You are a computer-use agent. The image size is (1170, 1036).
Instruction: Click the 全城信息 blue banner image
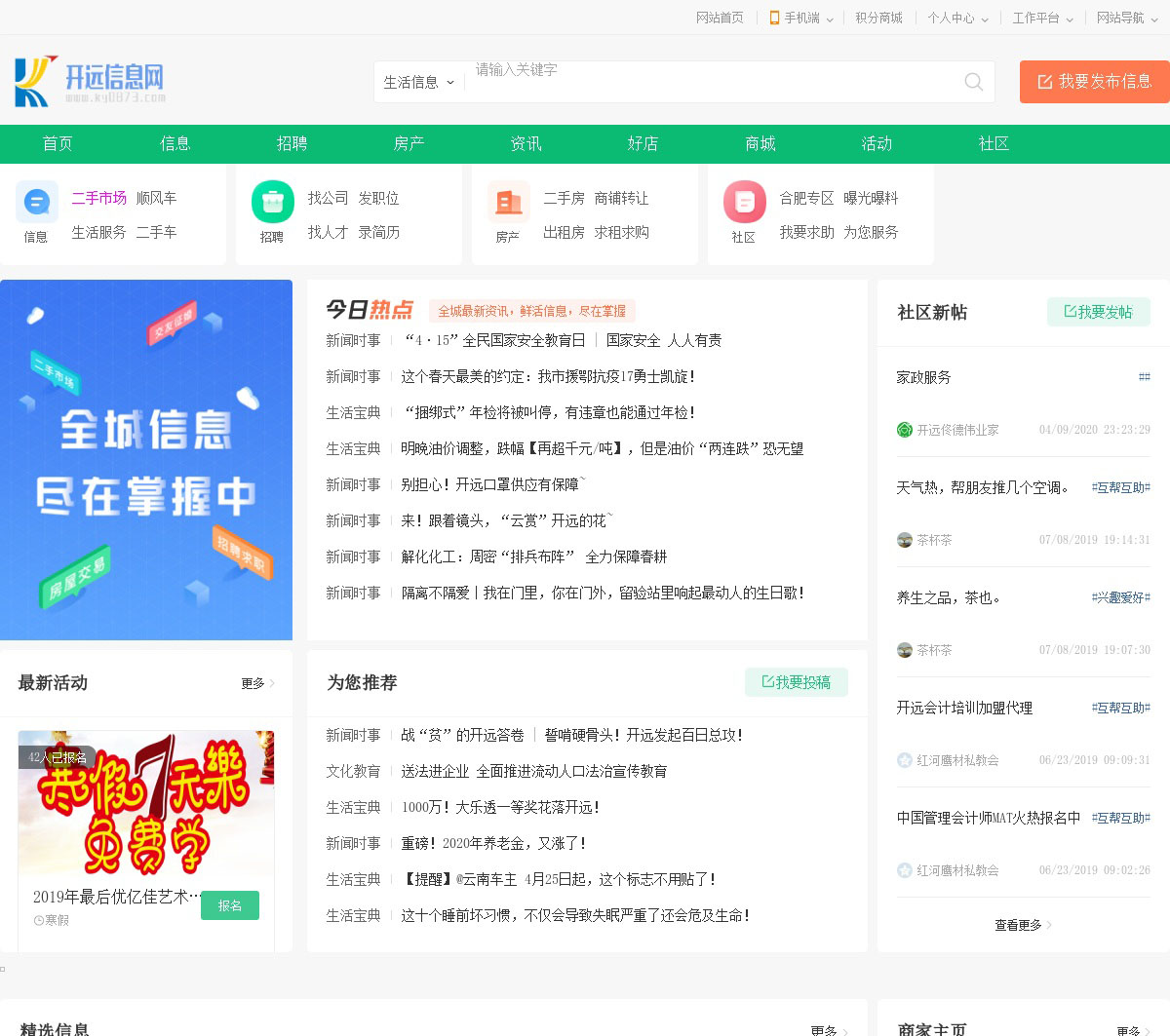(x=146, y=459)
